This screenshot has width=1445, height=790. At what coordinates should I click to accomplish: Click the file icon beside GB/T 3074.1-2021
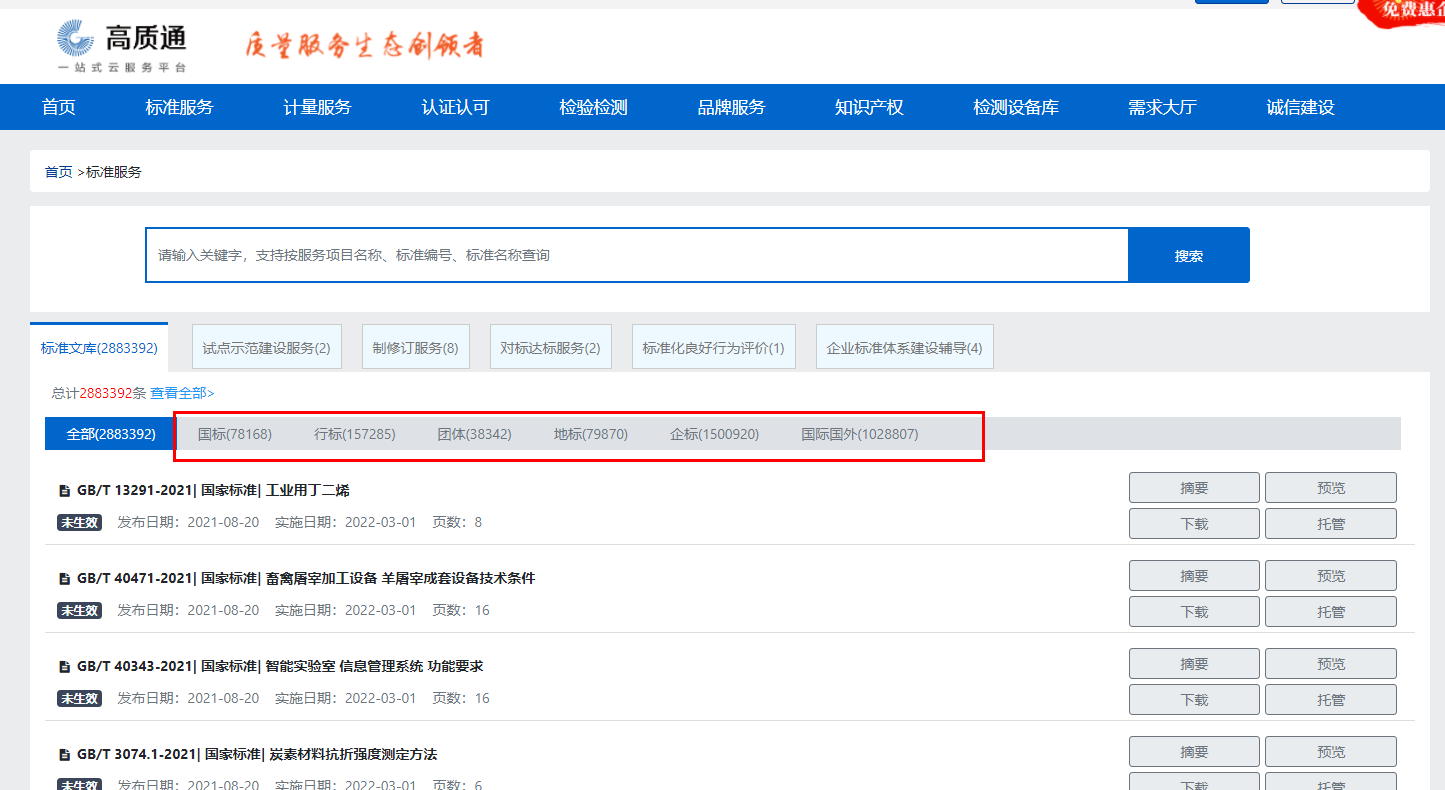click(x=65, y=752)
